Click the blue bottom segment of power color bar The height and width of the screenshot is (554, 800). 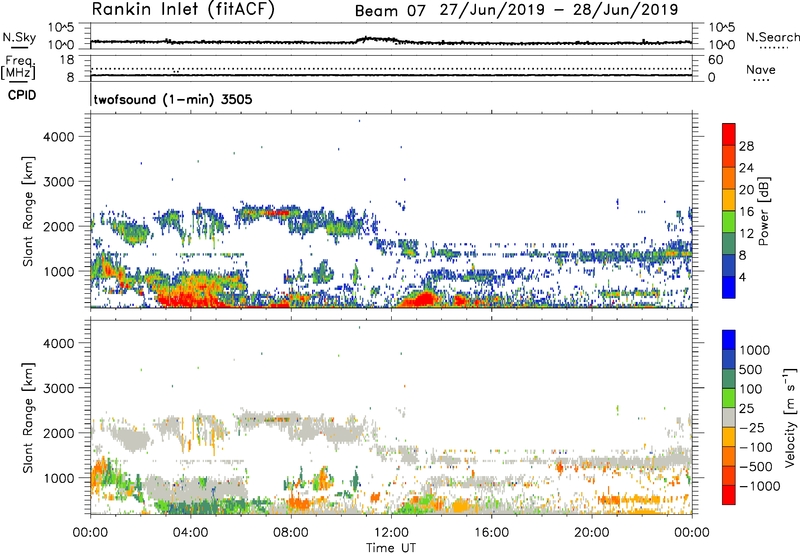point(729,287)
